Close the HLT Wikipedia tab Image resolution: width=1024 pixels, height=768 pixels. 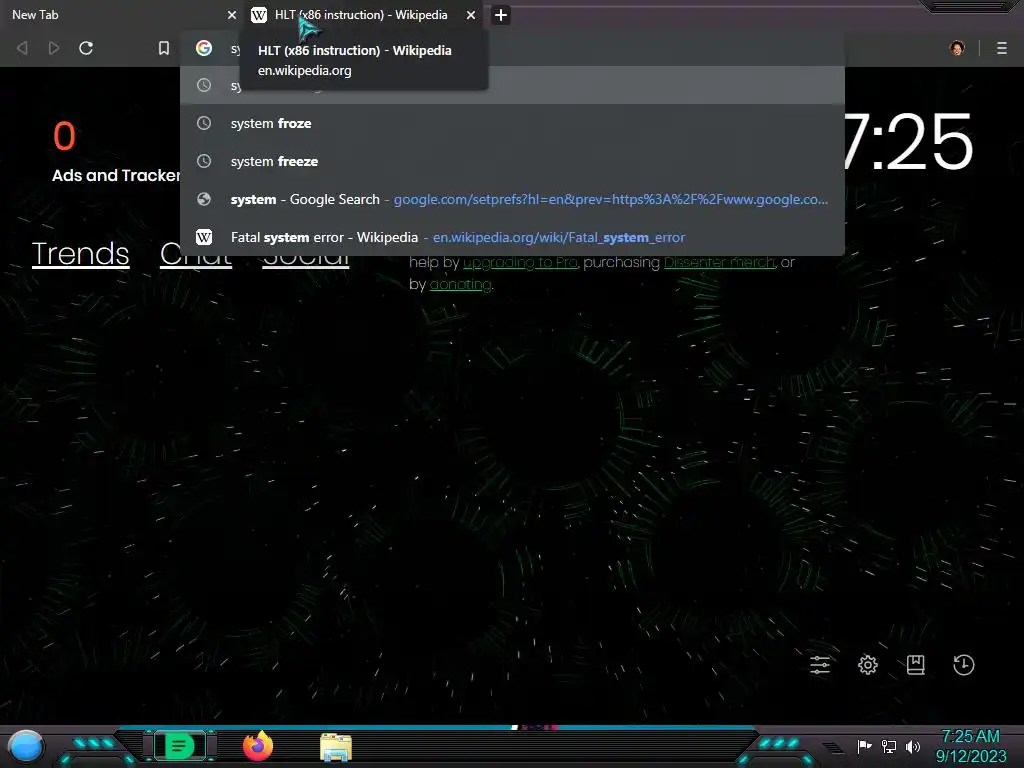coord(471,15)
